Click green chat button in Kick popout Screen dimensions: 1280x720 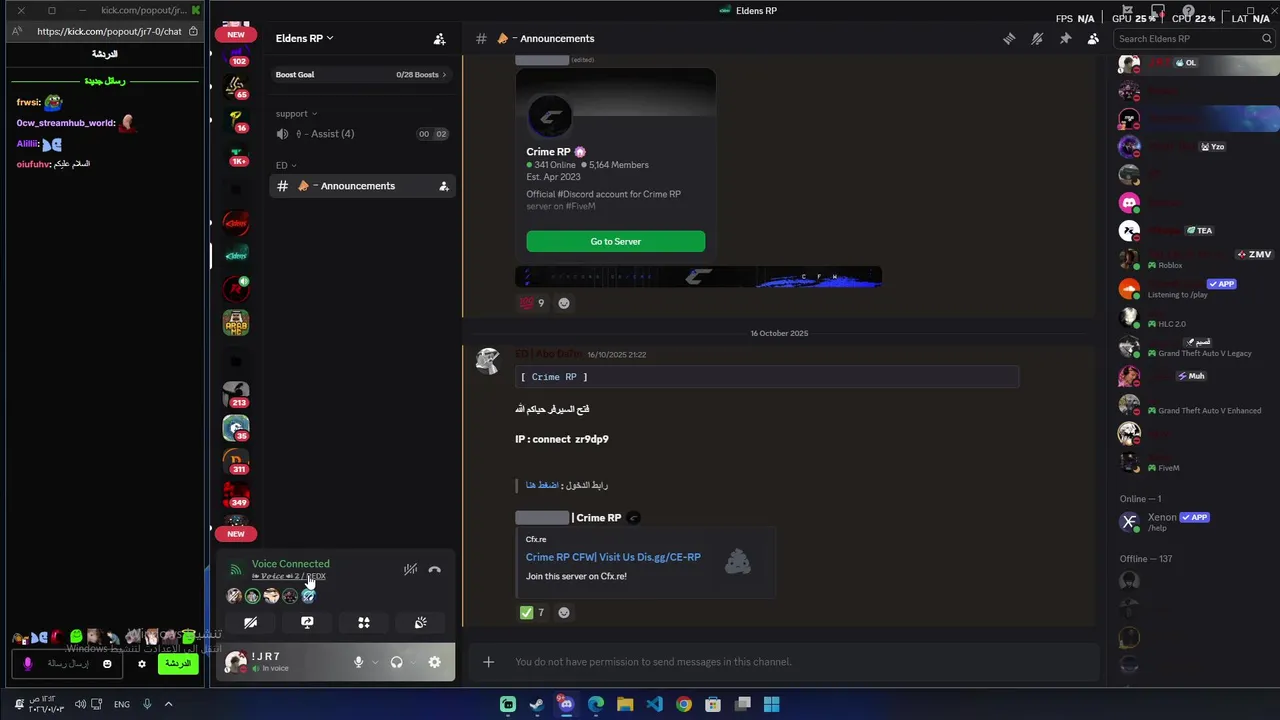[x=177, y=664]
